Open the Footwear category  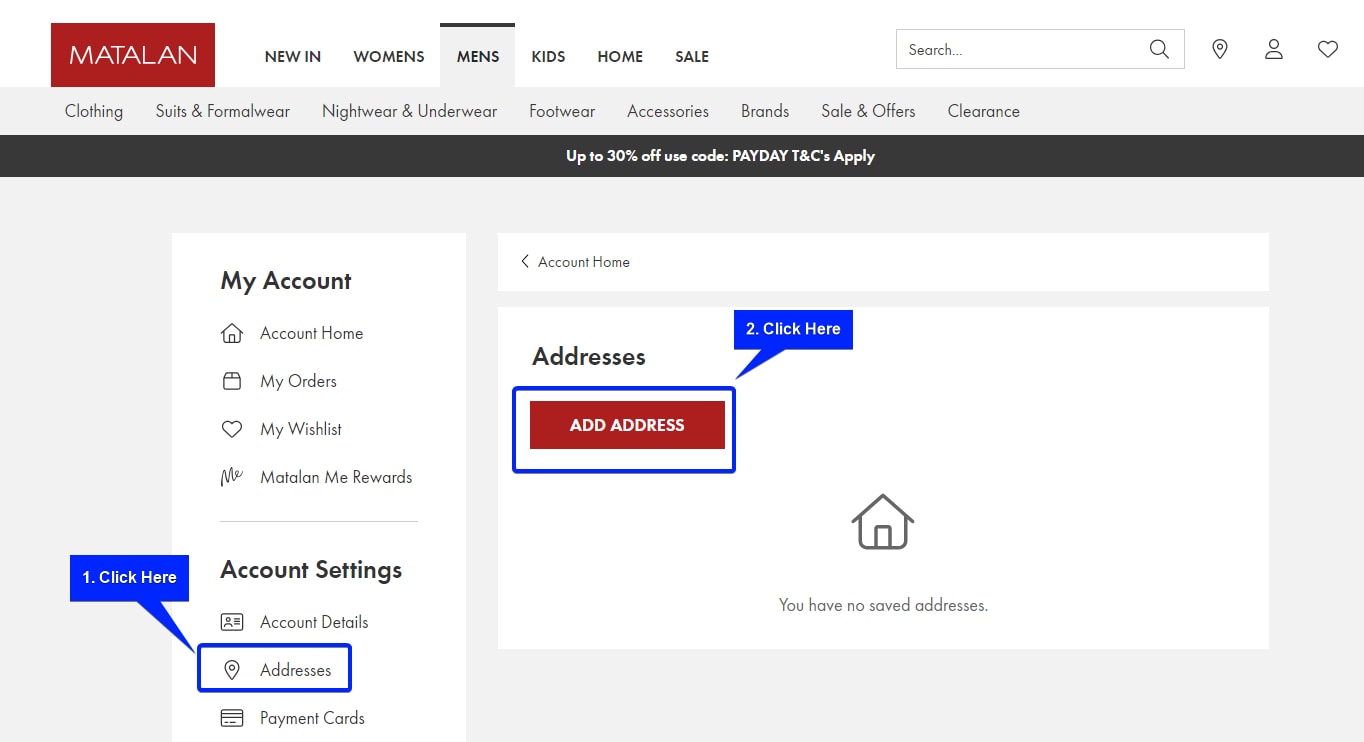point(562,111)
